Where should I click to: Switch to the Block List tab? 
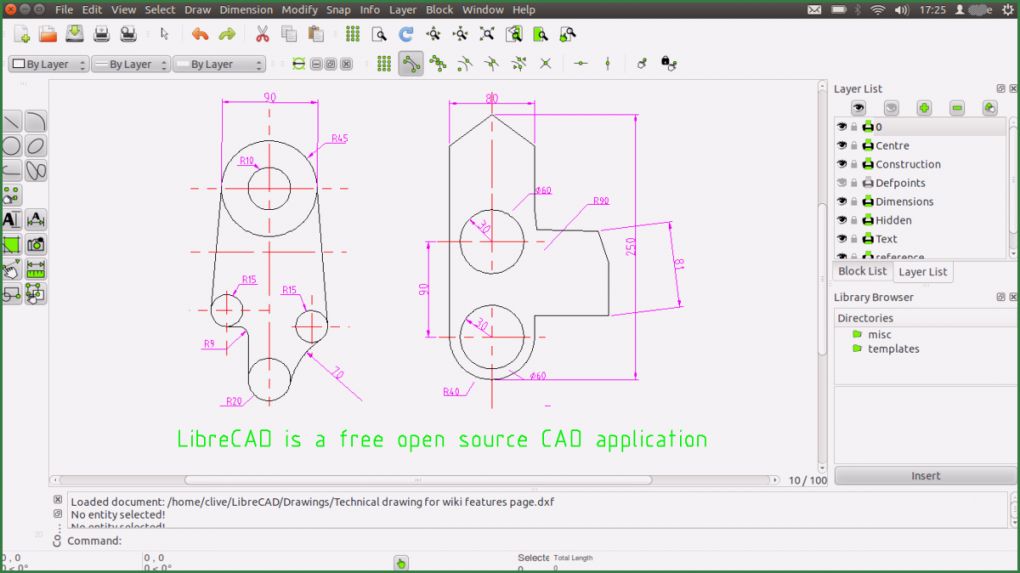(862, 271)
